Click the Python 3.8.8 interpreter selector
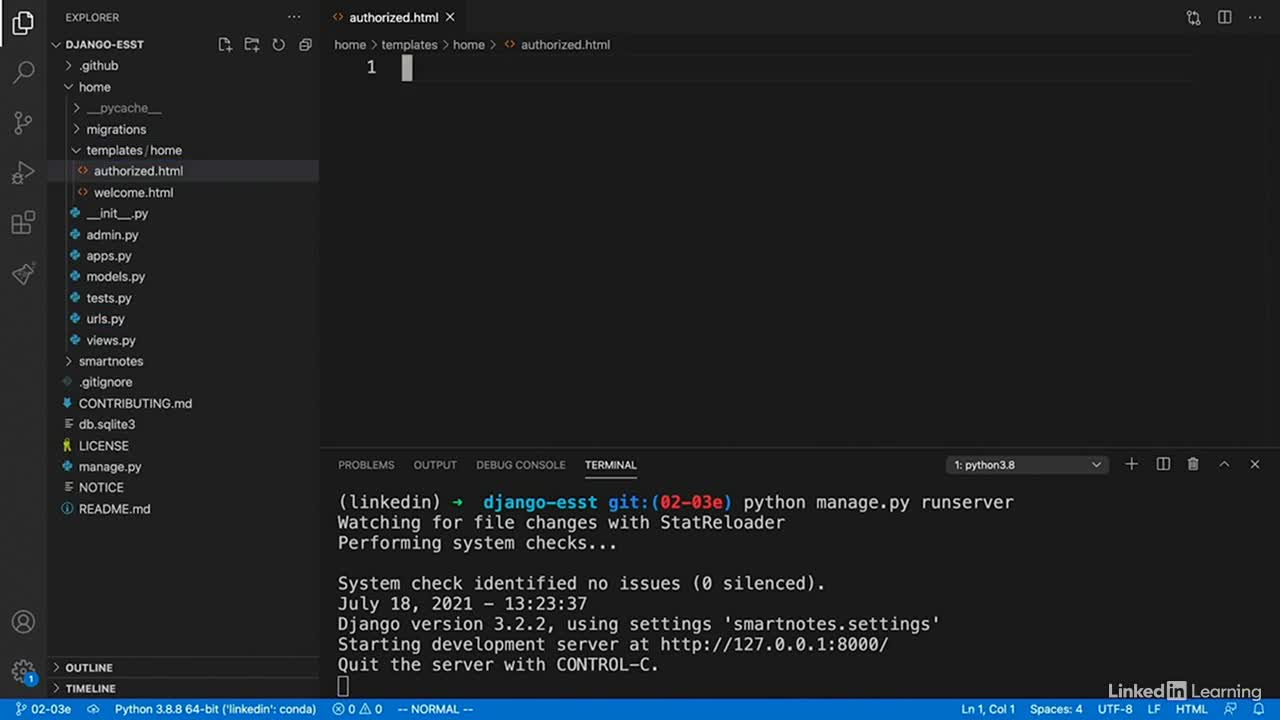The width and height of the screenshot is (1280, 720). pyautogui.click(x=215, y=709)
